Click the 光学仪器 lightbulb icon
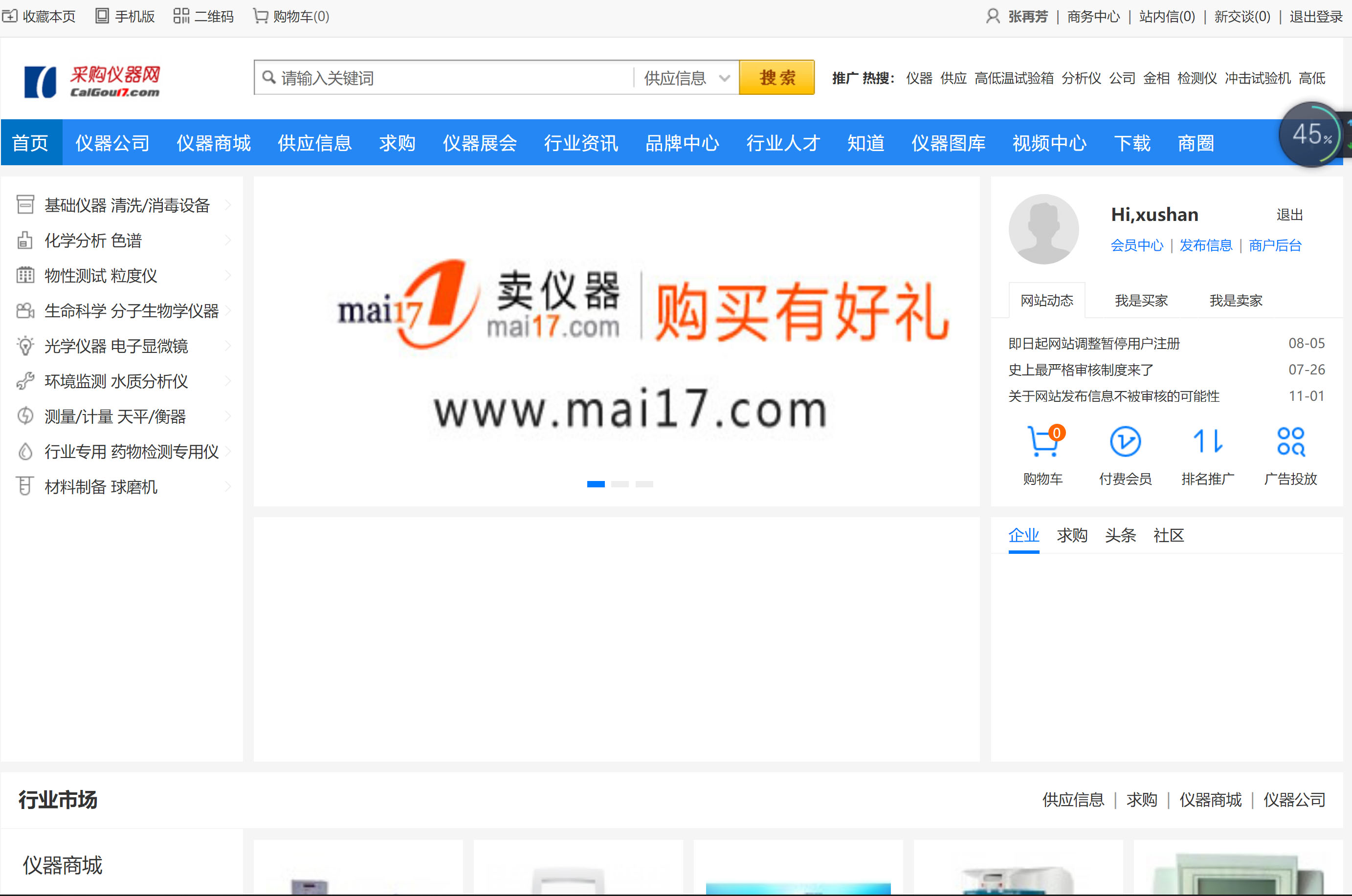1352x896 pixels. click(25, 346)
